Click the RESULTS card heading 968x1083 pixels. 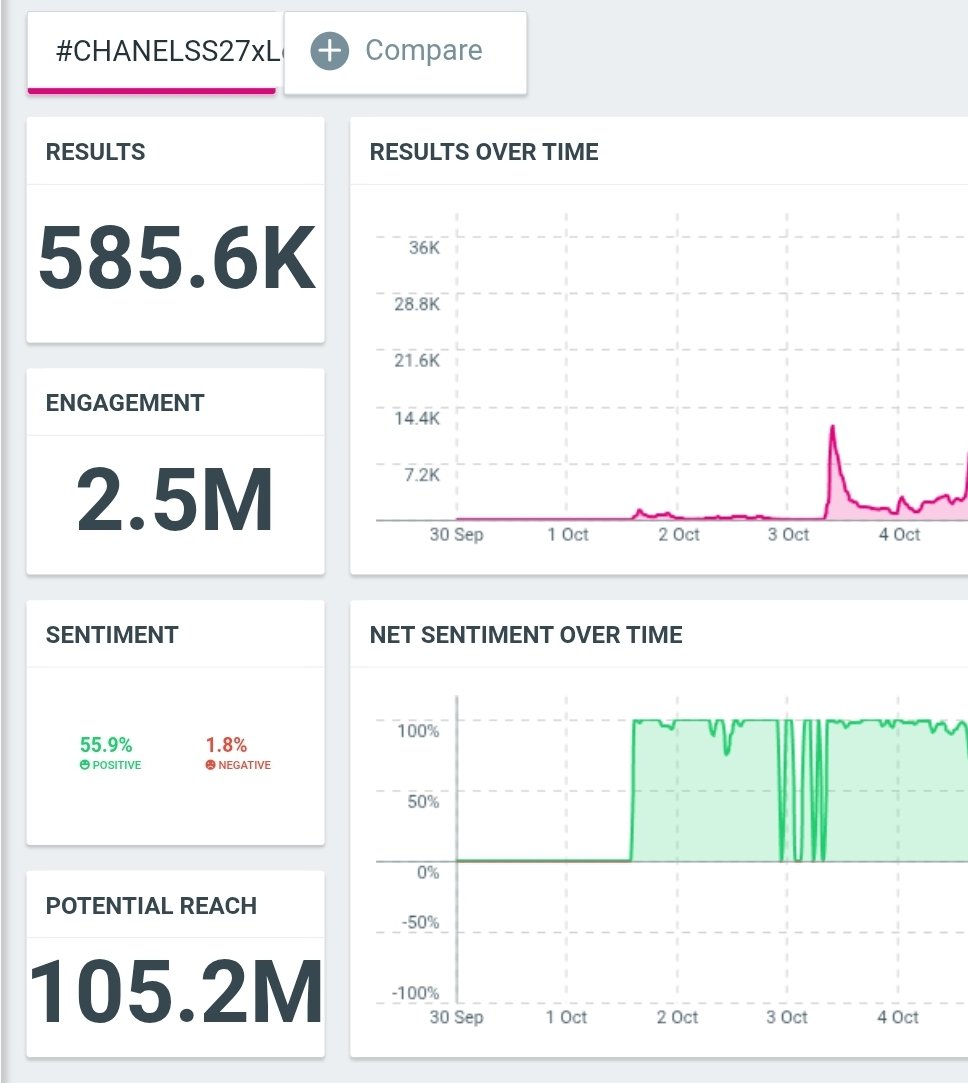click(95, 152)
